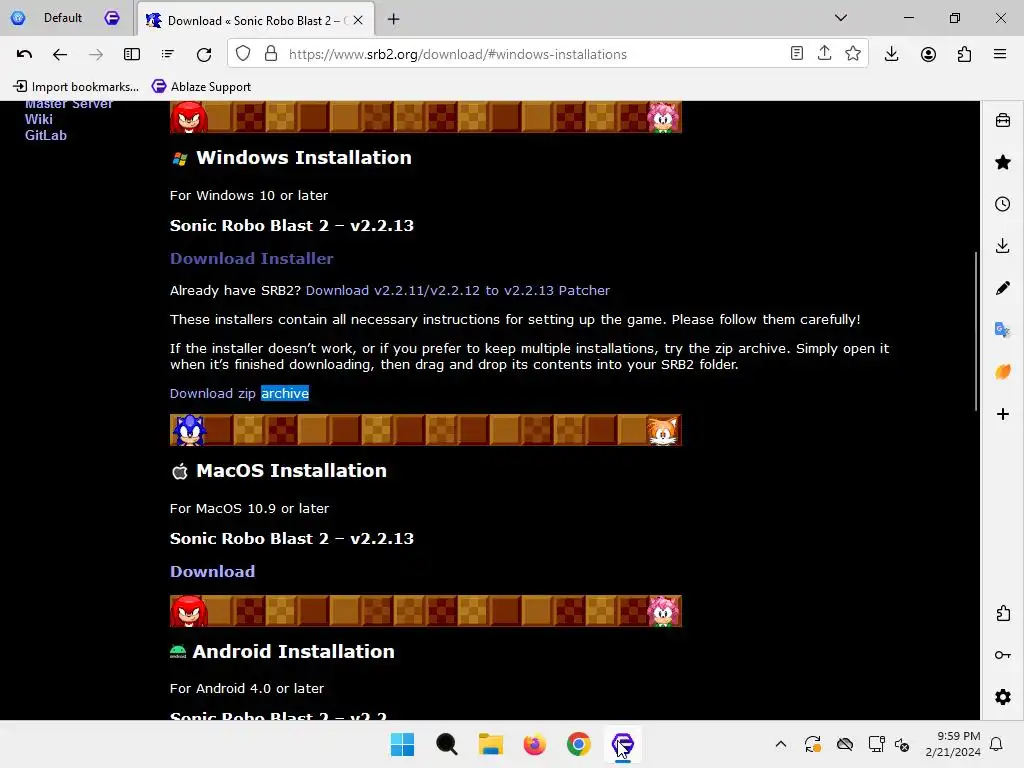Click the orange leaf sidebar icon
This screenshot has width=1024, height=768.
[1002, 372]
